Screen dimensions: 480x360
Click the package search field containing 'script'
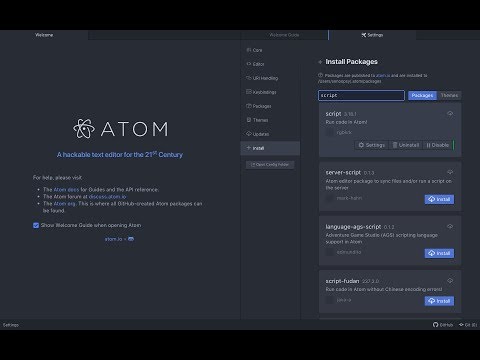[x=361, y=95]
